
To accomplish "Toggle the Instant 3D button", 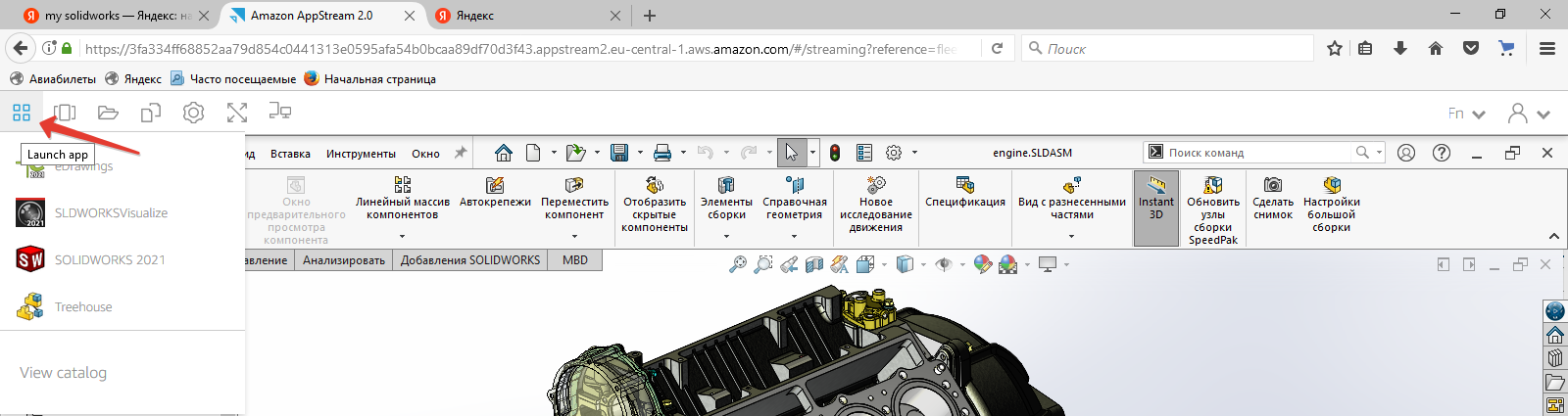I will pos(1156,208).
